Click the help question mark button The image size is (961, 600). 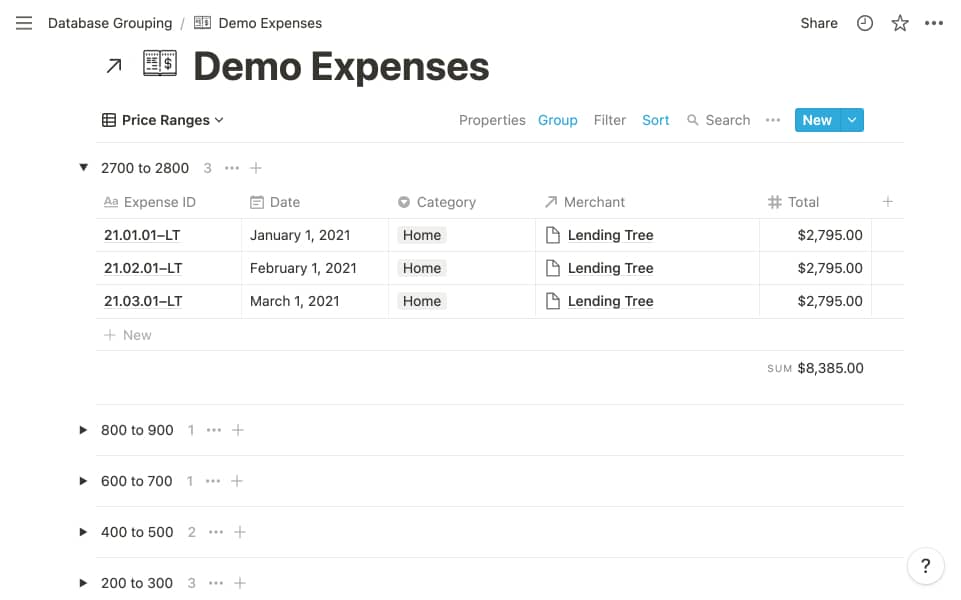926,565
